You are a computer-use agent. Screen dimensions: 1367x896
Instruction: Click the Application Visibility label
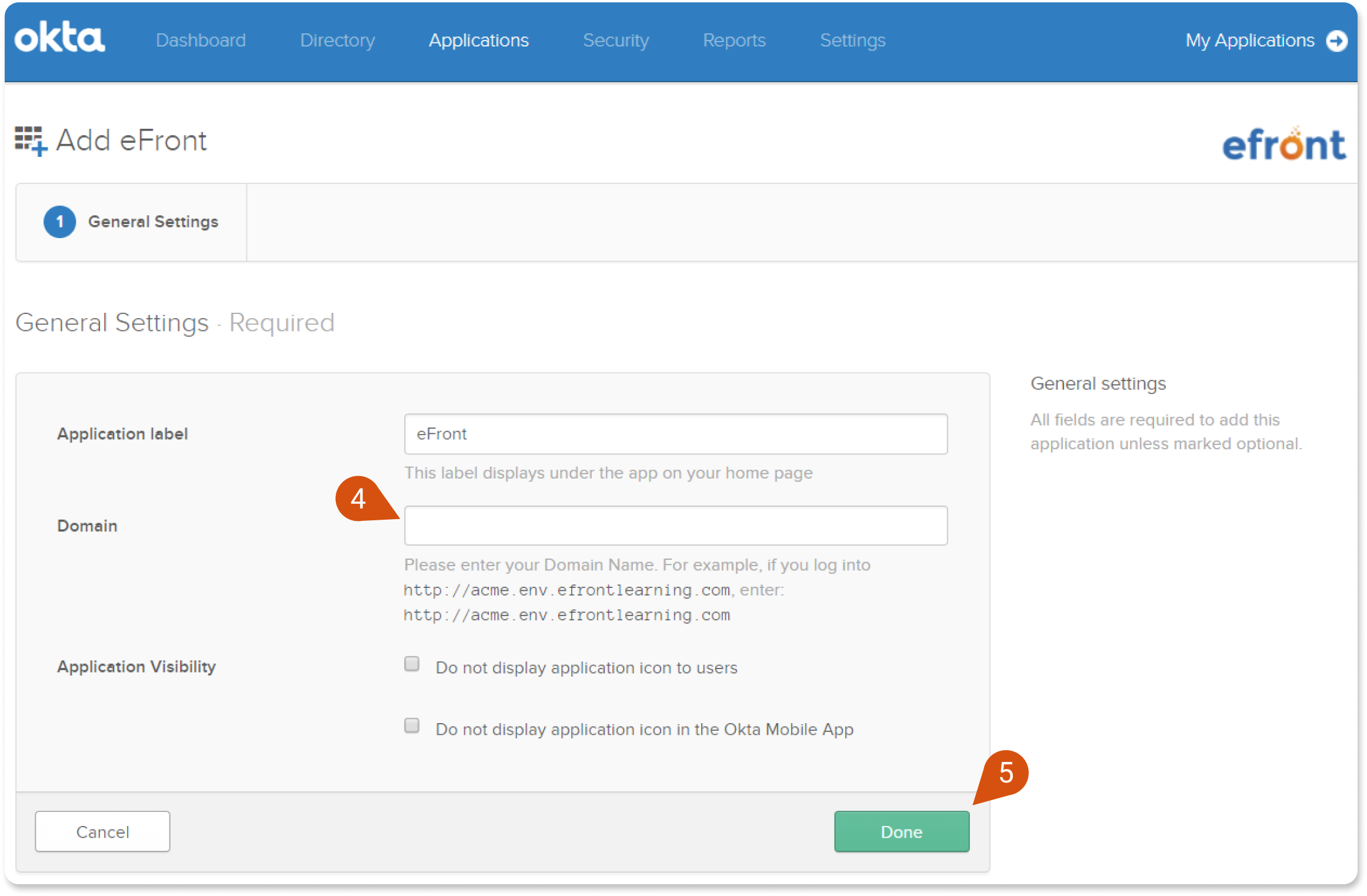tap(136, 667)
